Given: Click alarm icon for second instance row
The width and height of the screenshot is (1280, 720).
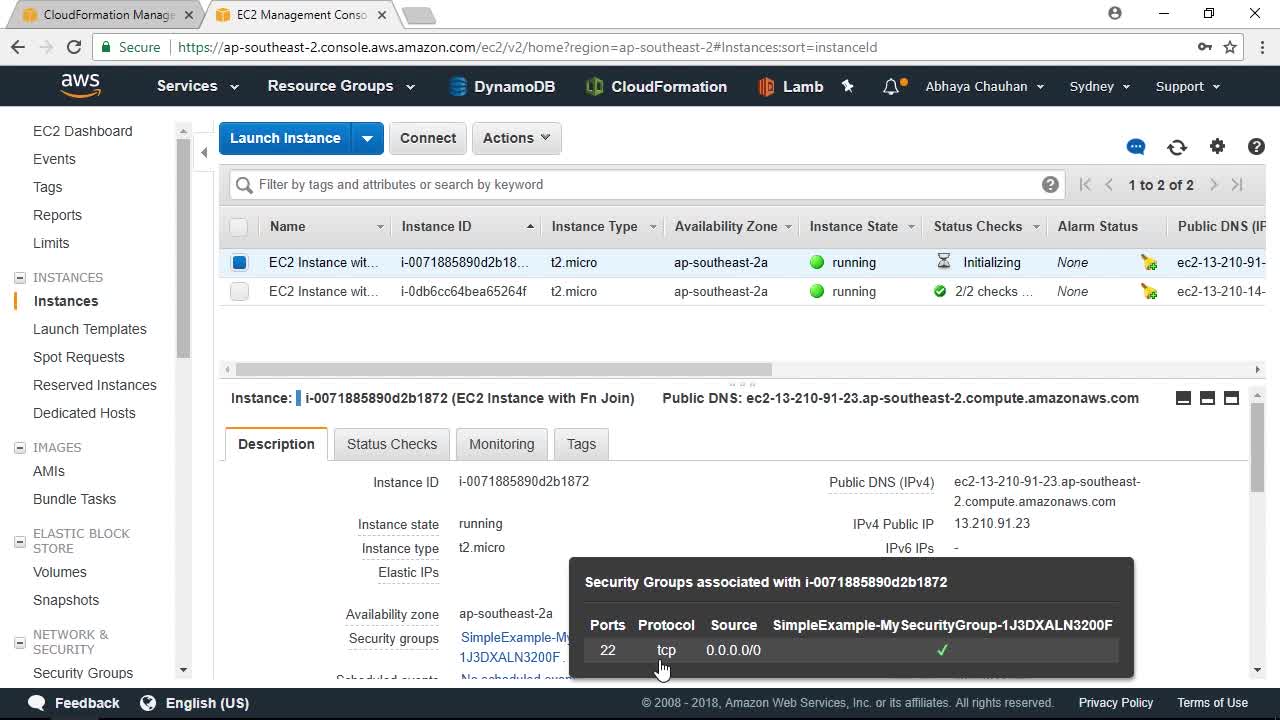Looking at the screenshot, I should click(x=1149, y=292).
